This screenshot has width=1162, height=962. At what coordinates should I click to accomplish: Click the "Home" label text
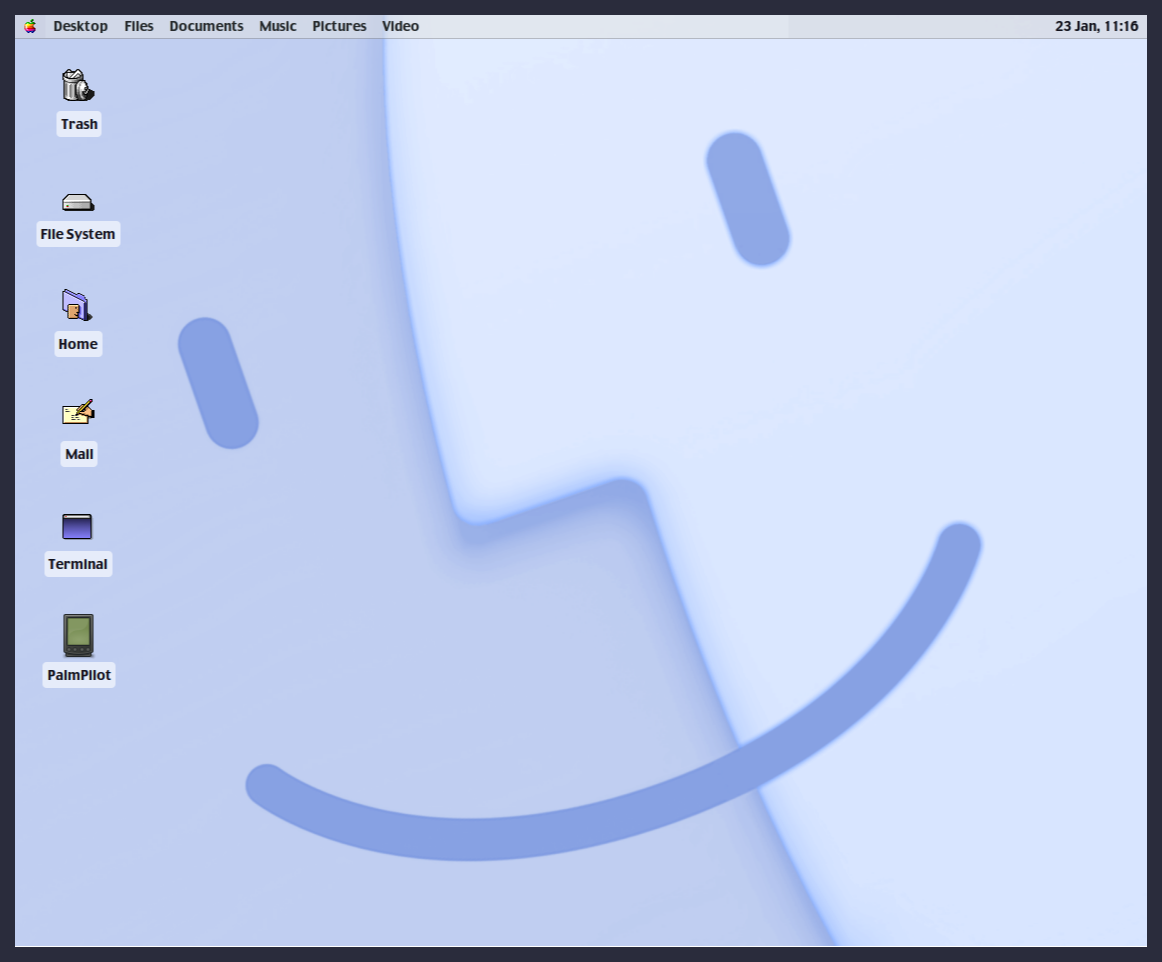[x=78, y=344]
